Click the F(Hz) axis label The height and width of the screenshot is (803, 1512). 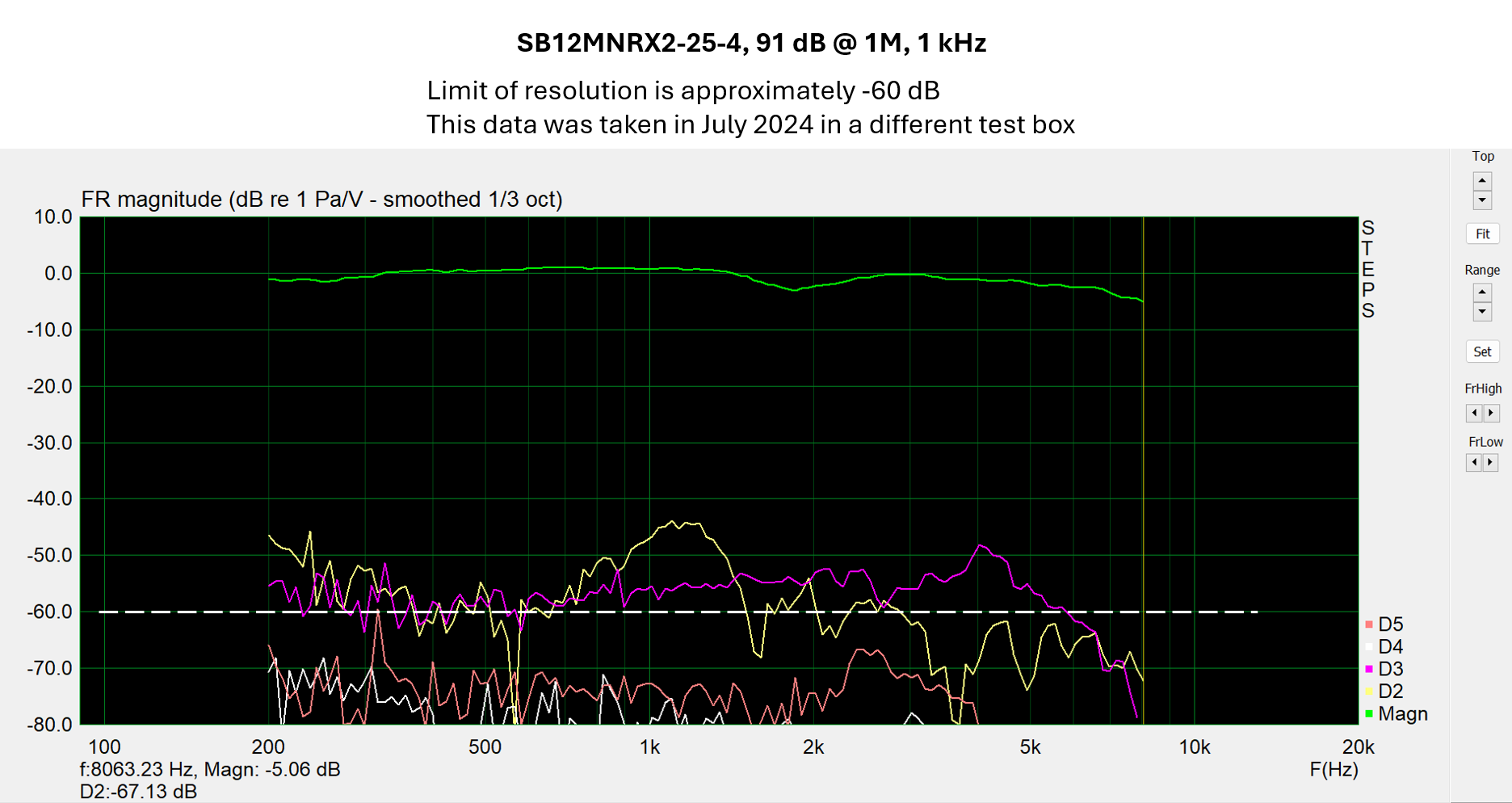click(1333, 769)
